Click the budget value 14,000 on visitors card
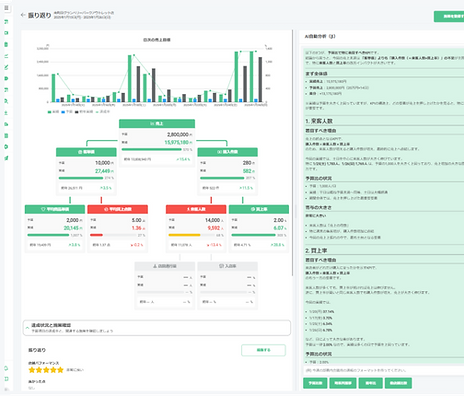The height and width of the screenshot is (396, 464). point(212,220)
